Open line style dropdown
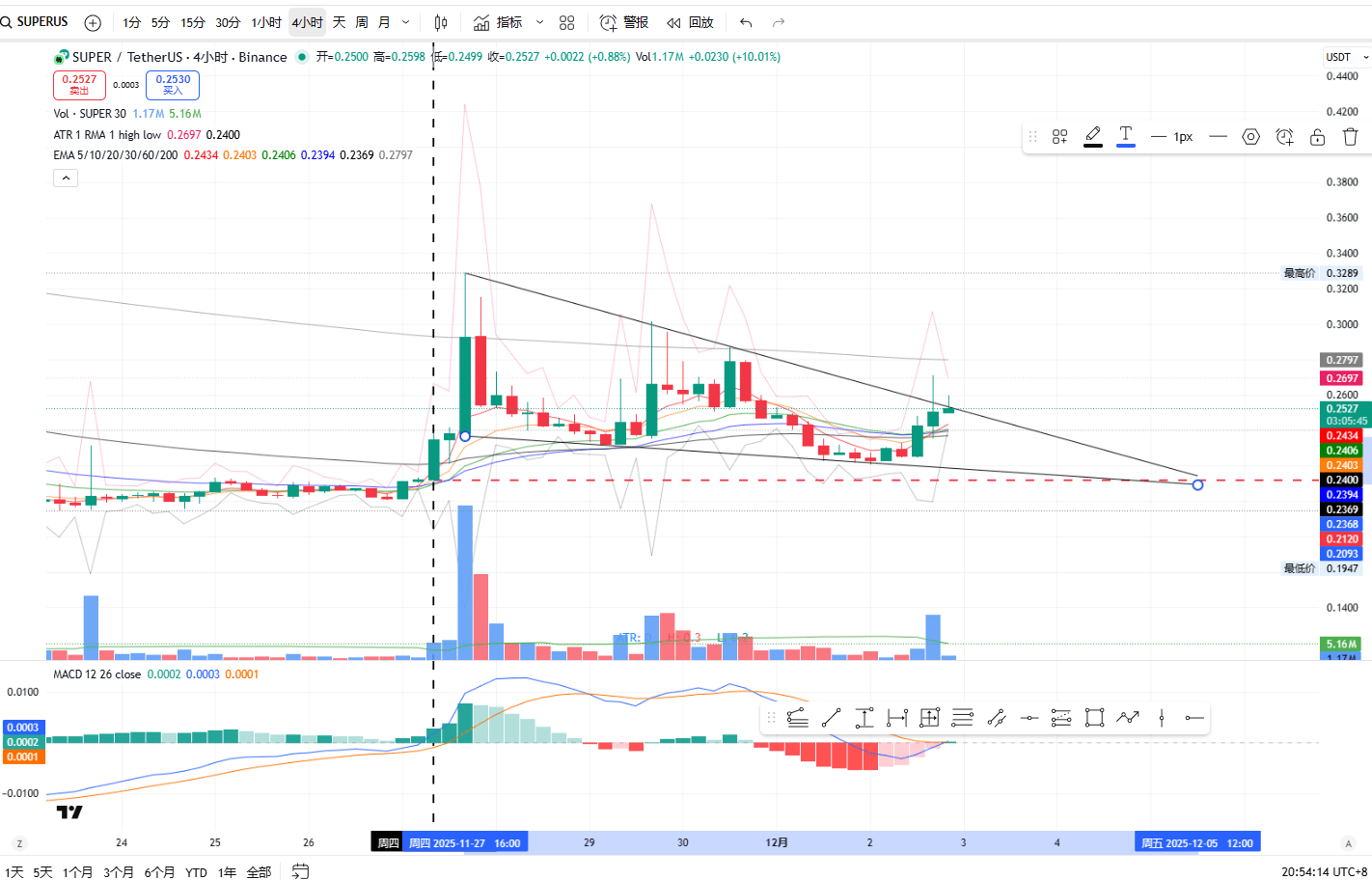Screen dimensions: 1372x880 point(1218,137)
